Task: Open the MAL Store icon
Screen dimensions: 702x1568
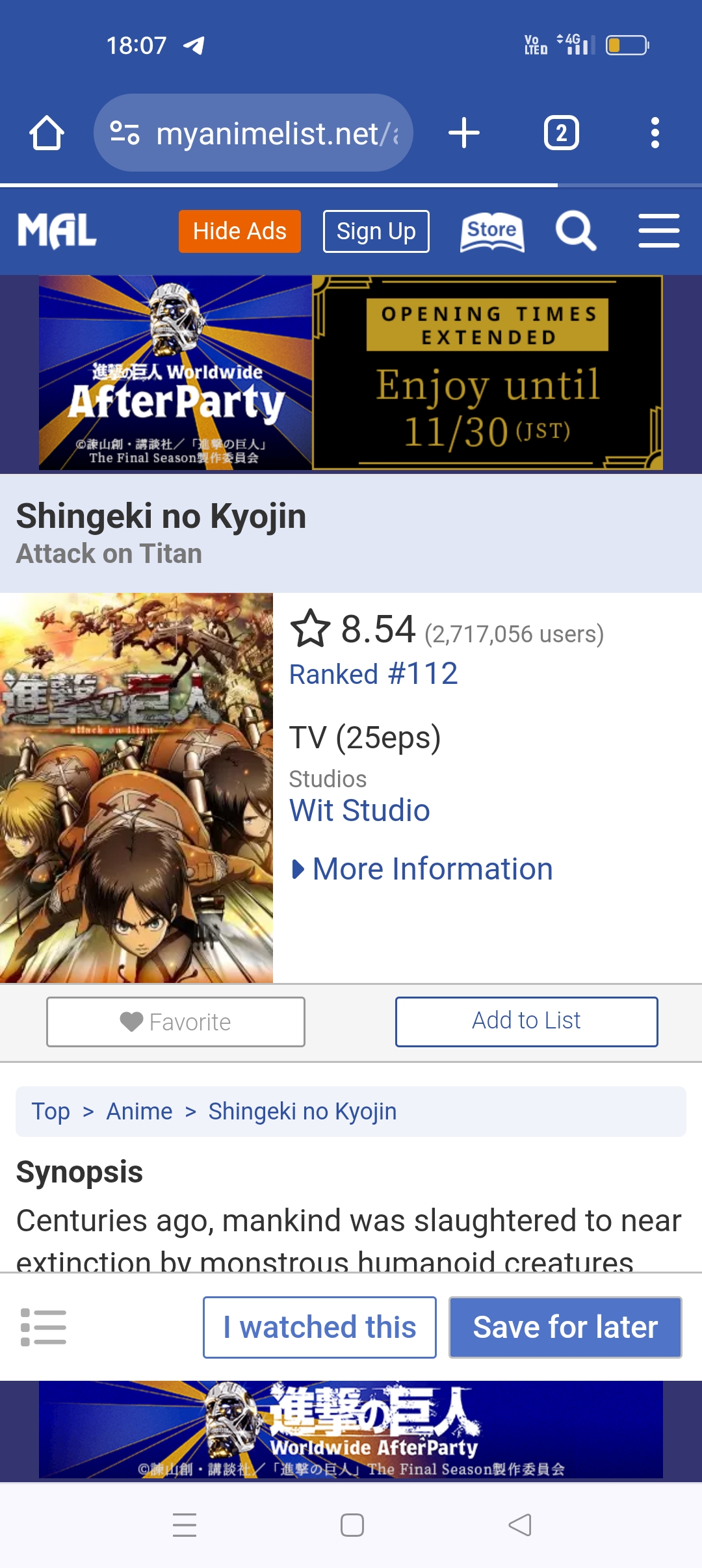Action: [x=492, y=231]
